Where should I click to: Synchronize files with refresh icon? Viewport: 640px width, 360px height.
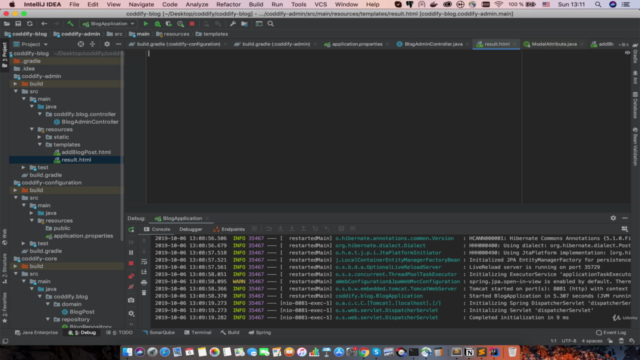click(29, 24)
